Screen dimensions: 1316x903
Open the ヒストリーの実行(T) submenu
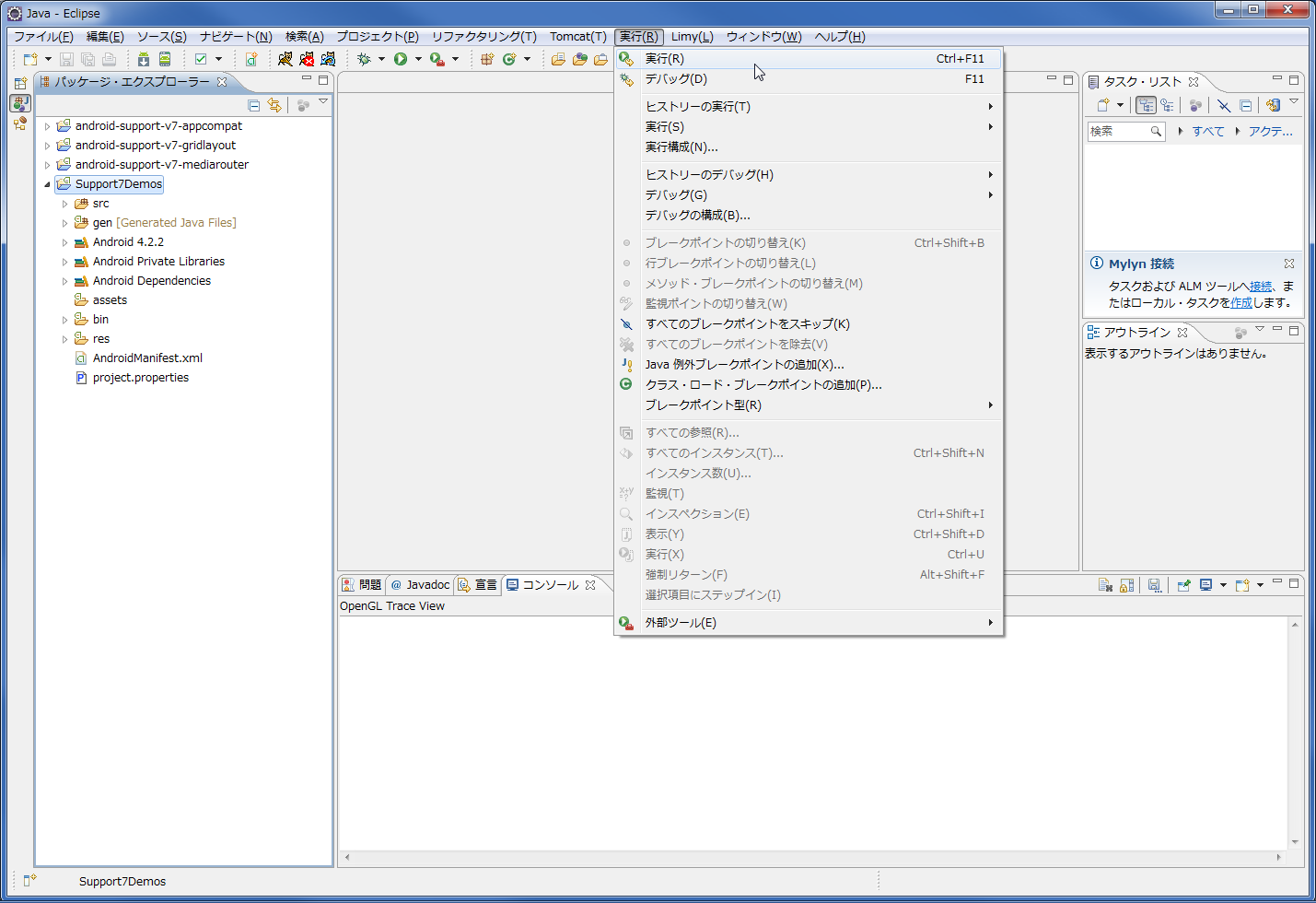pos(809,107)
